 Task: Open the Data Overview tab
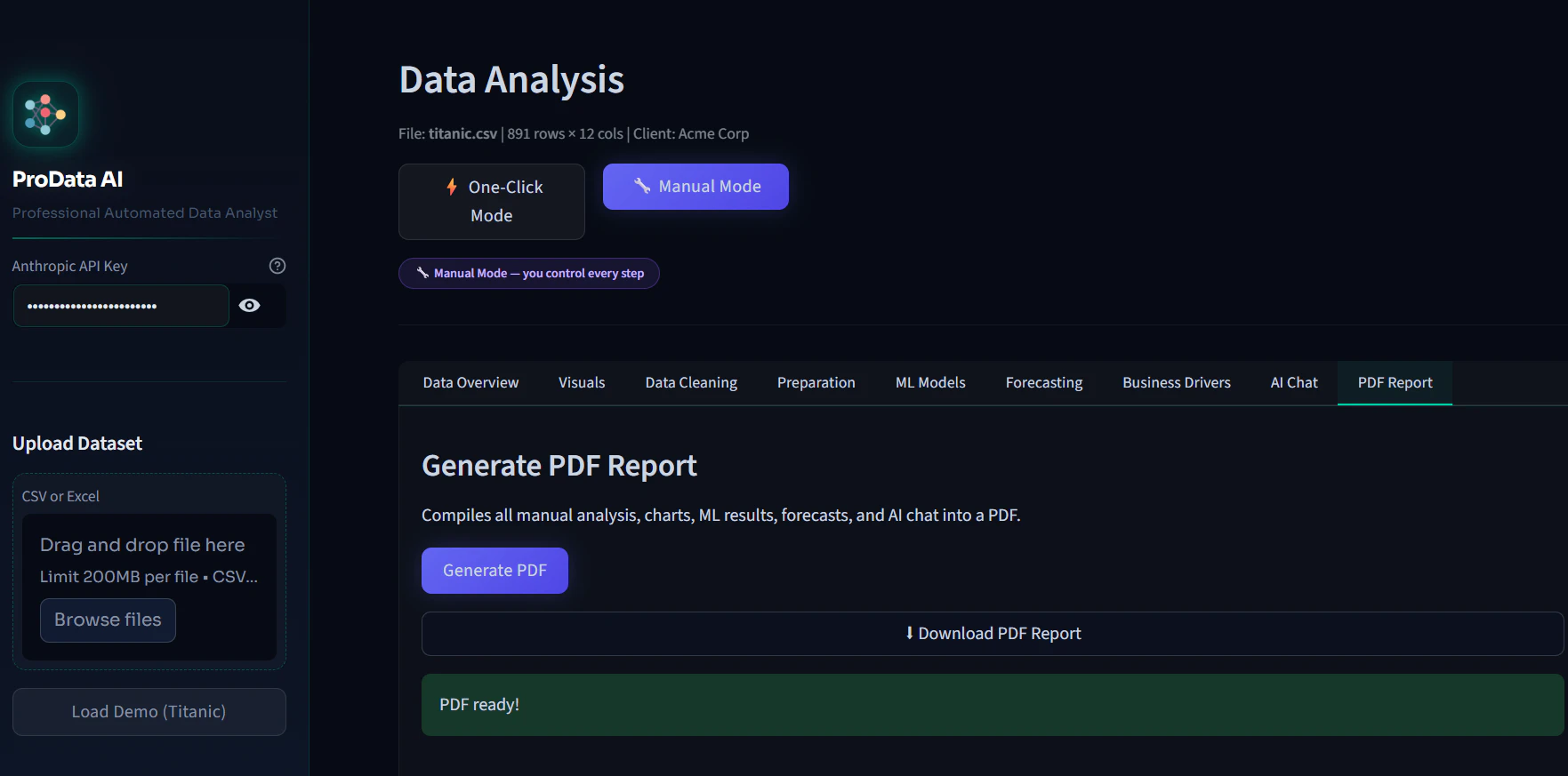point(470,383)
